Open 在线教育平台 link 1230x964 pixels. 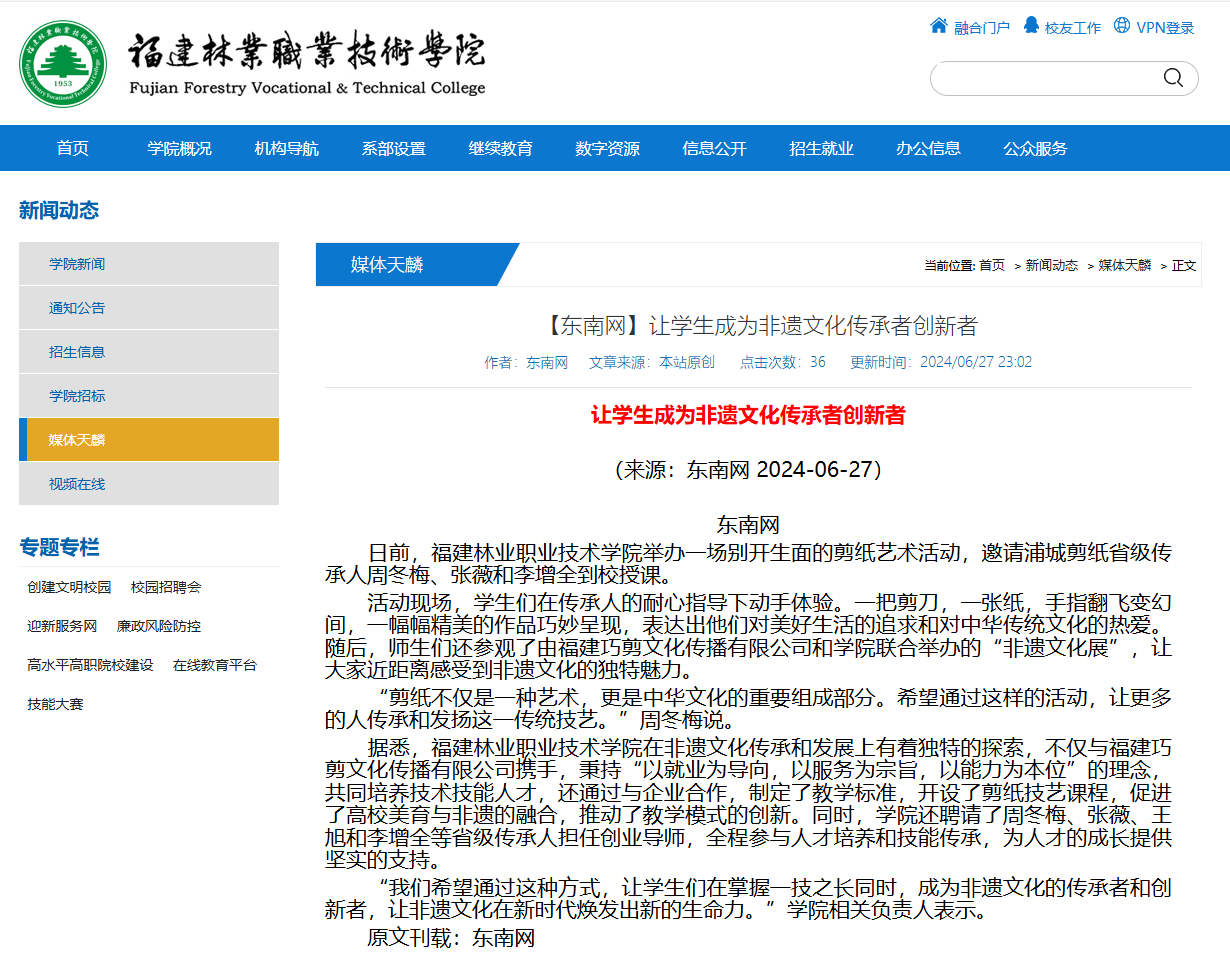click(x=215, y=665)
